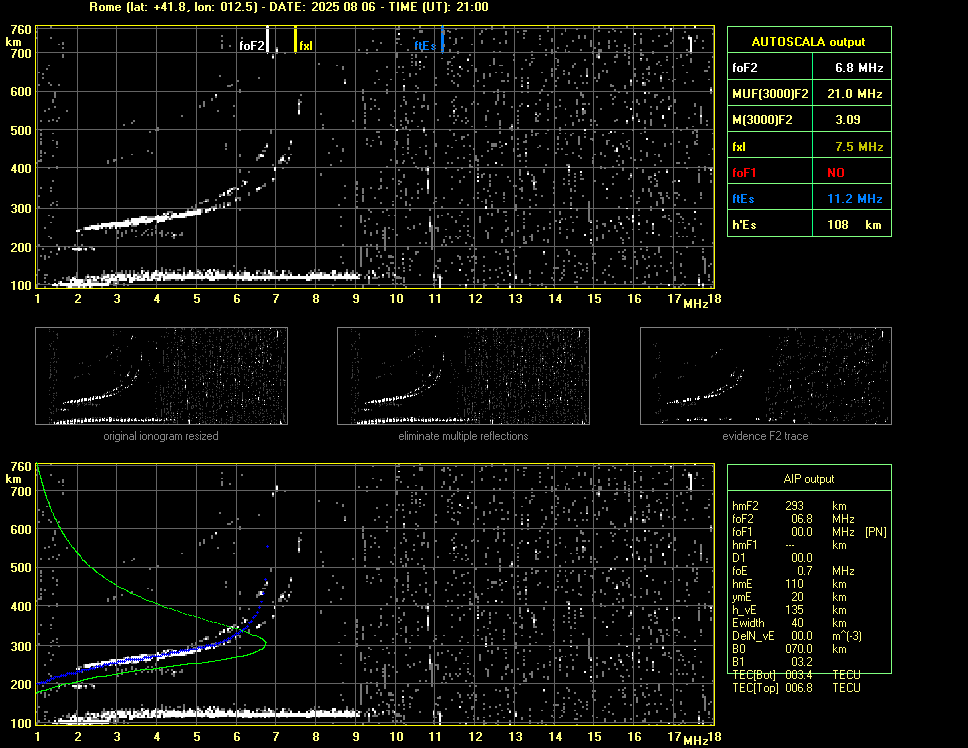Click the Rome date and time title
The image size is (968, 748).
[289, 7]
